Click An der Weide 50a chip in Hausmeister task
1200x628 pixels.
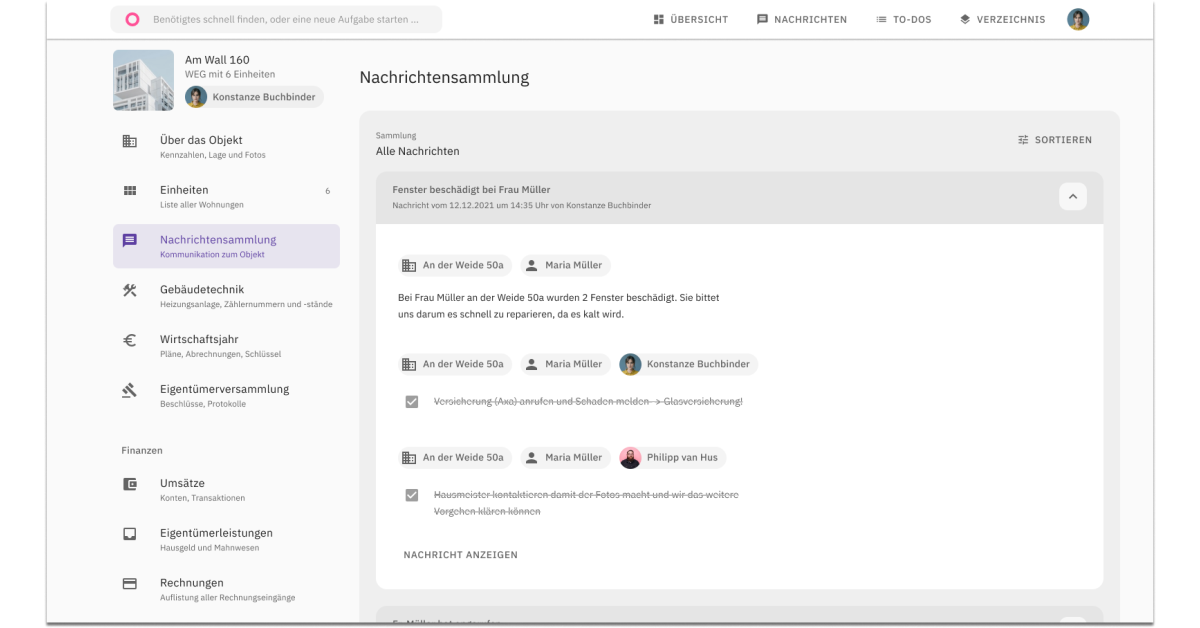[454, 457]
